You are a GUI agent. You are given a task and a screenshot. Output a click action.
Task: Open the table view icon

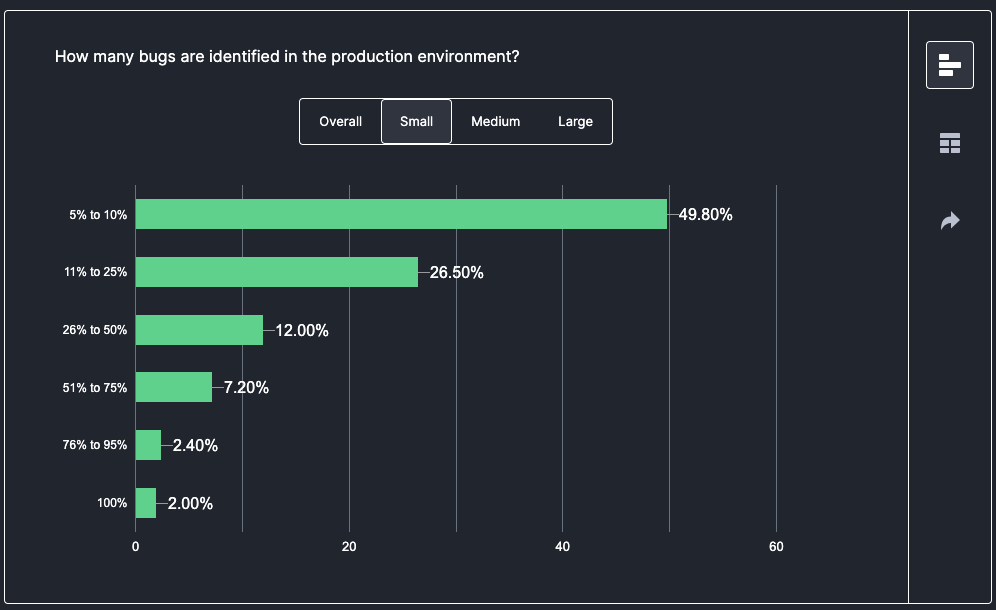coord(949,143)
